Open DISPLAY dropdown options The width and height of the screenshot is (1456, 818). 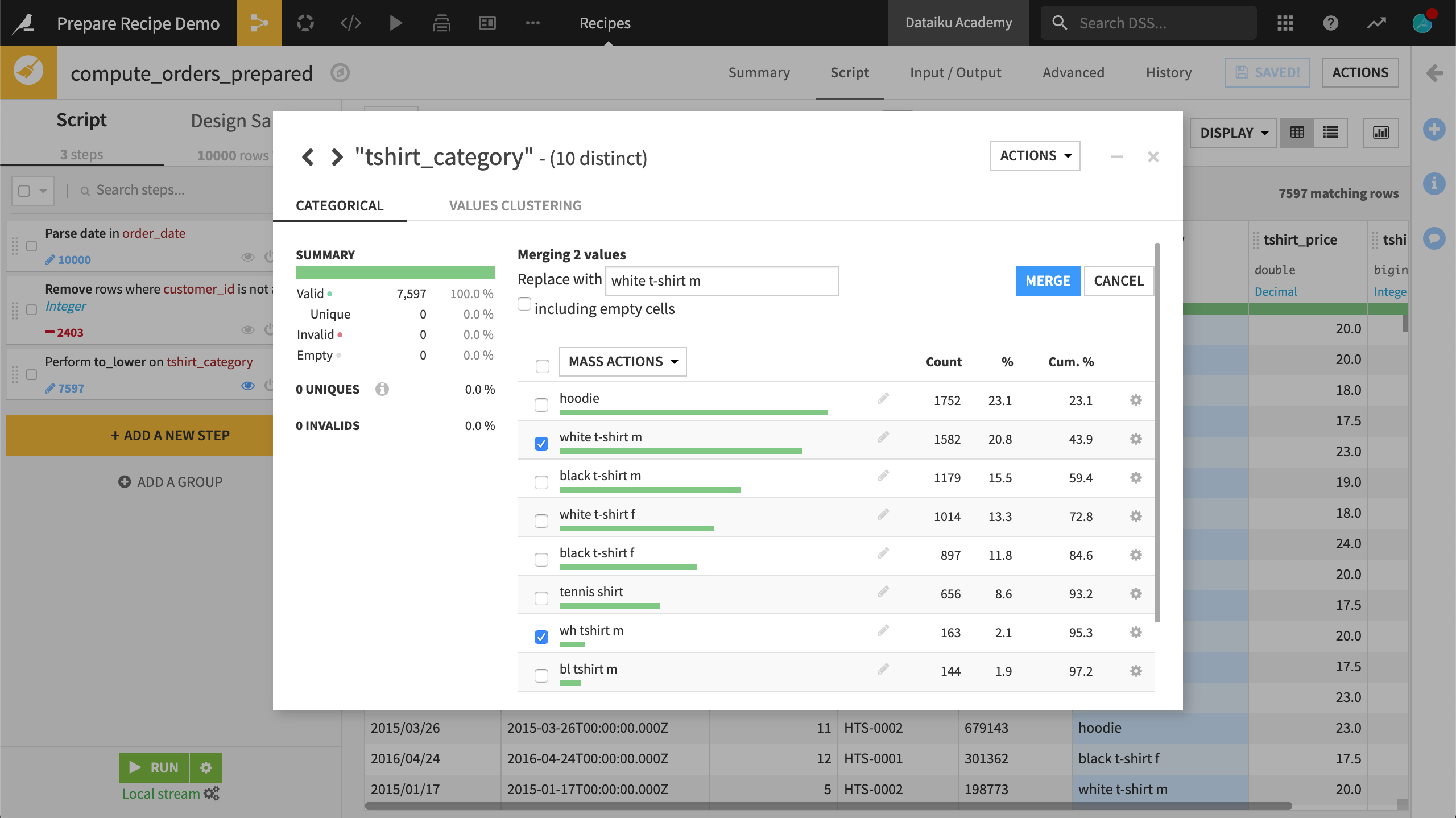coord(1231,133)
